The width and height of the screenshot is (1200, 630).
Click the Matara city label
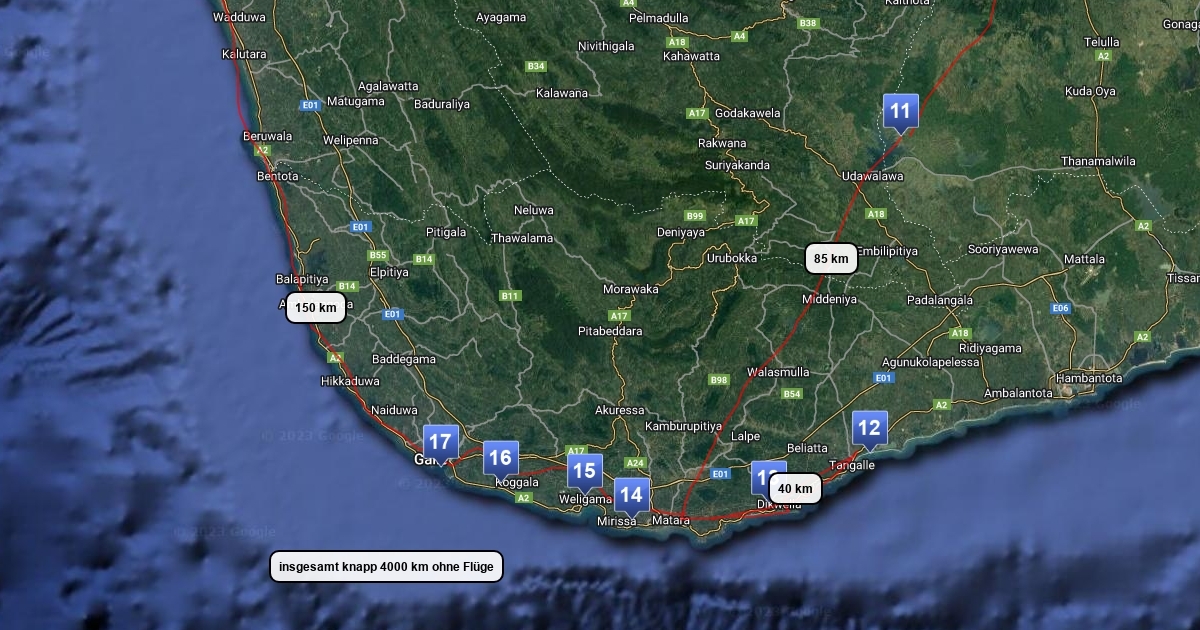tap(671, 521)
